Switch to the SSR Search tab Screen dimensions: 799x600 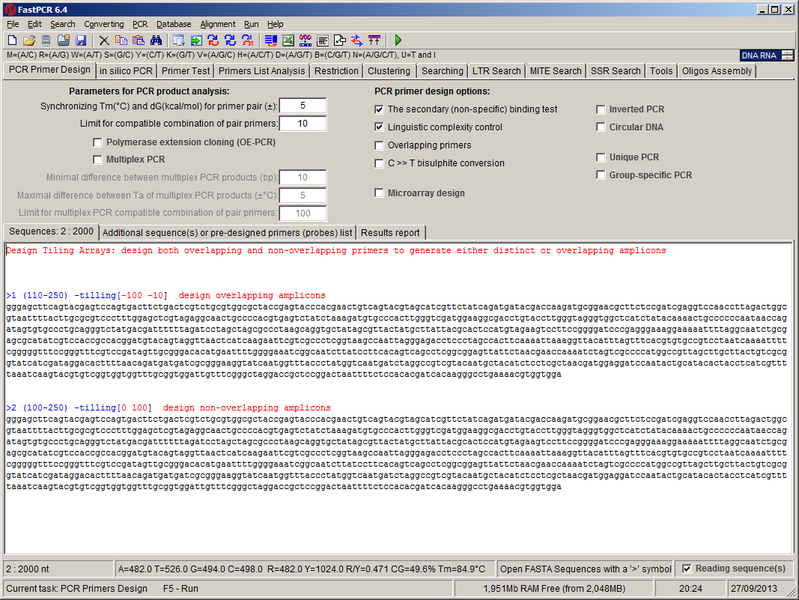click(616, 71)
